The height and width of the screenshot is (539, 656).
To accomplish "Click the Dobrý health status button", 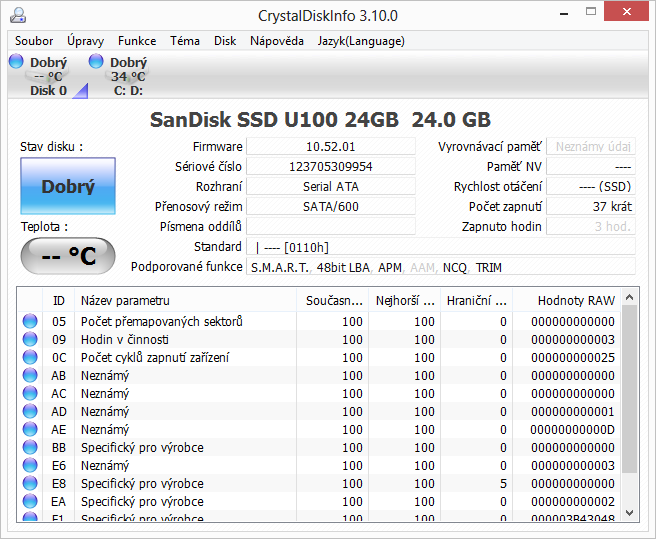I will tap(68, 186).
